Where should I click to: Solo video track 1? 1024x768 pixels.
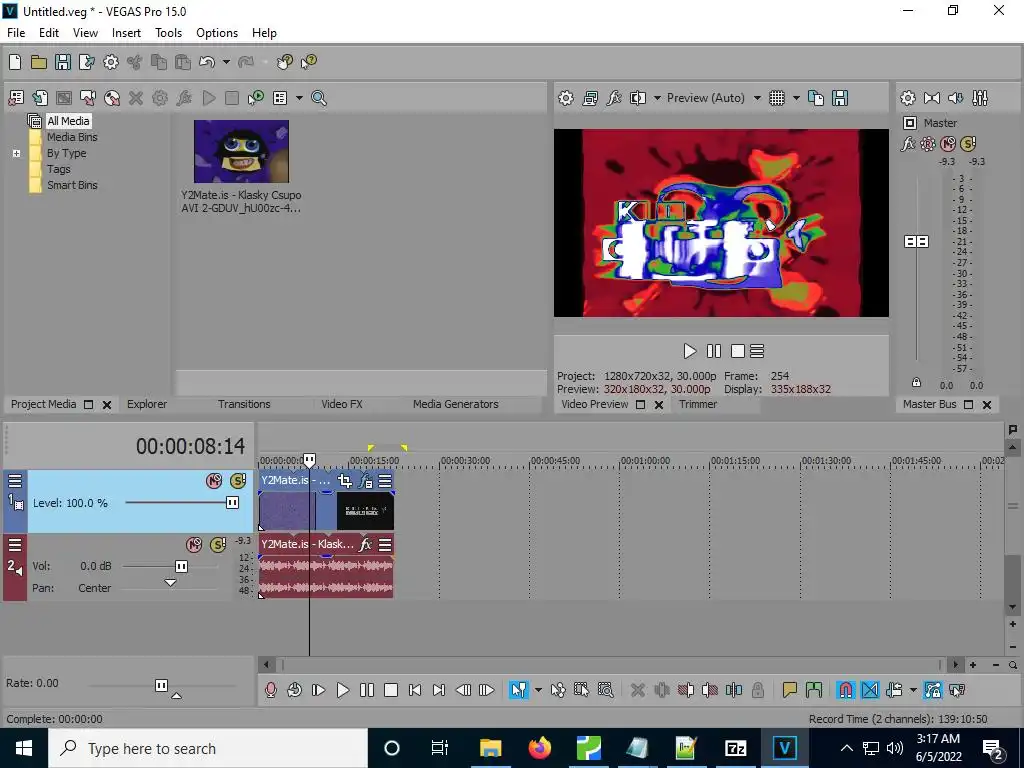click(238, 481)
